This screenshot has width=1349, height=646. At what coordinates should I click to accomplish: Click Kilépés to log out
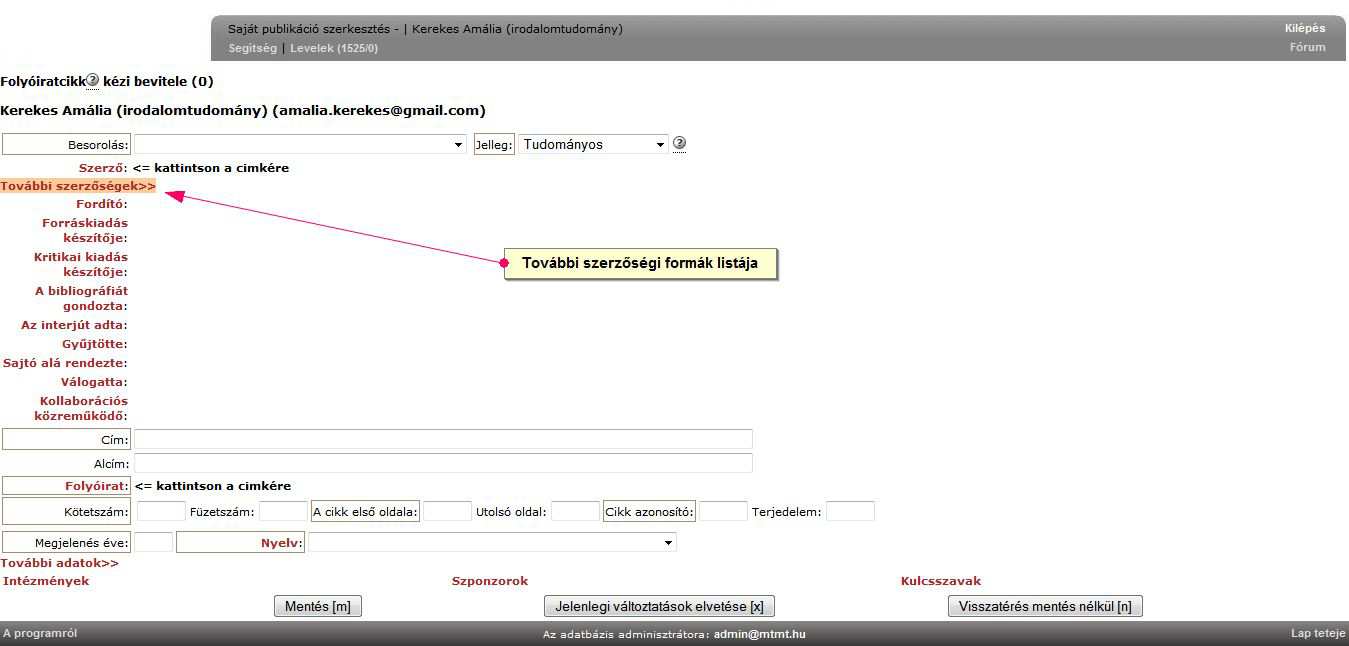coord(1305,28)
